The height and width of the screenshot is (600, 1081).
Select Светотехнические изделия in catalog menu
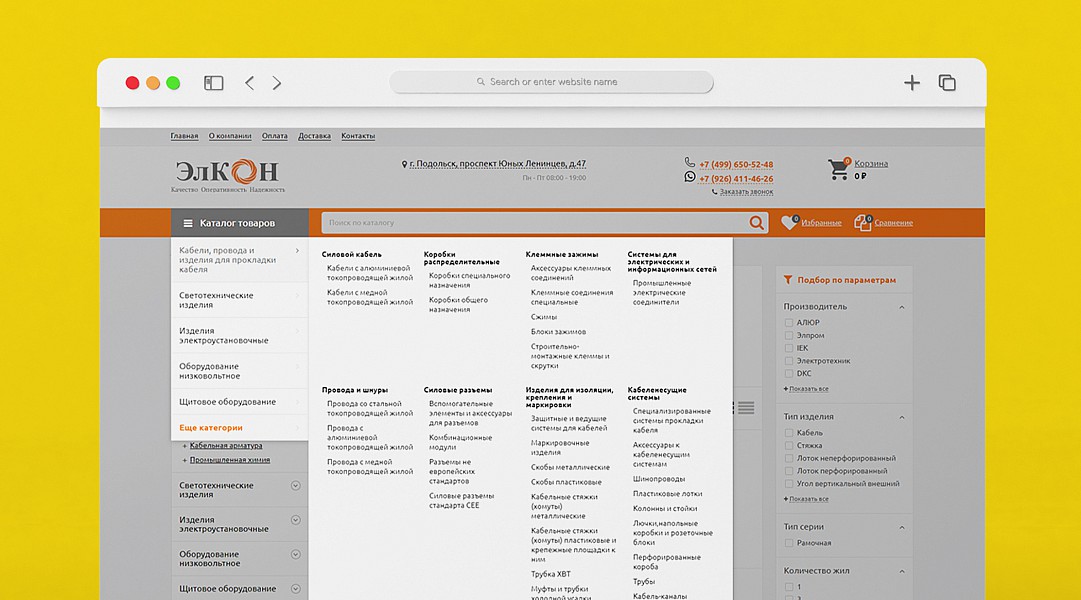click(x=238, y=300)
